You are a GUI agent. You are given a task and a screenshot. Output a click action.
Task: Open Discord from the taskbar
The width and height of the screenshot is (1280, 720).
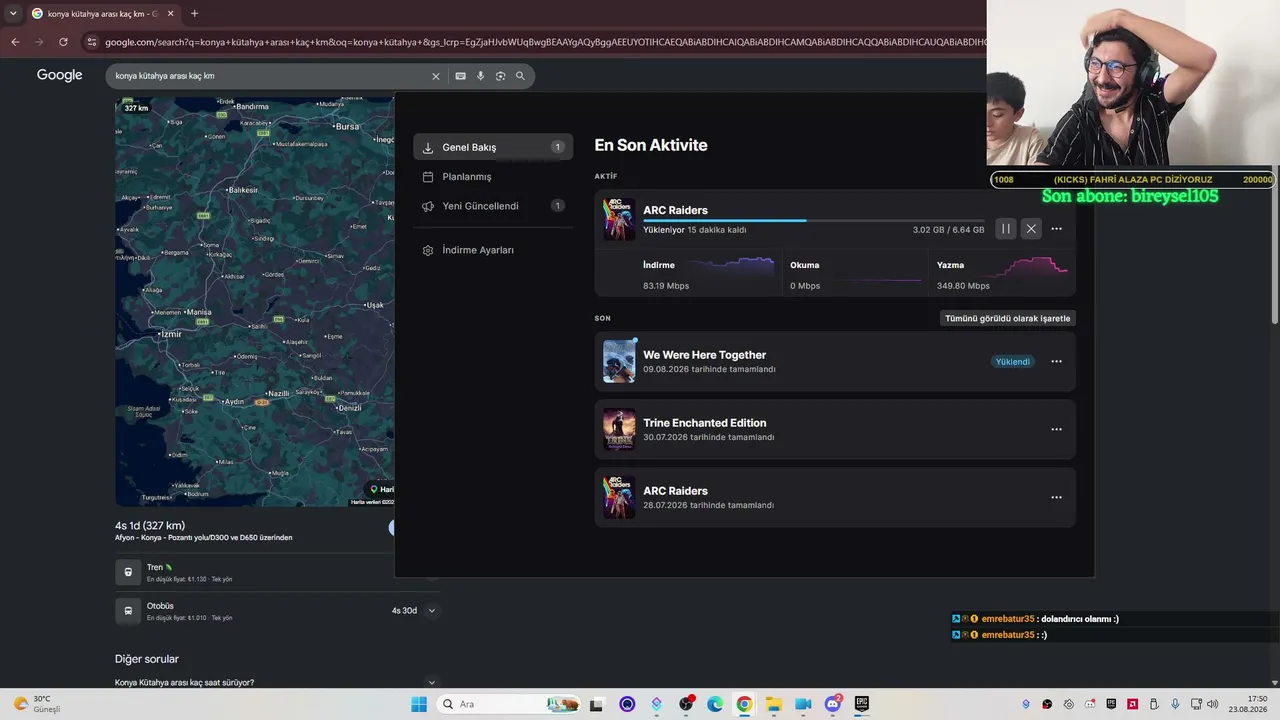[x=833, y=704]
